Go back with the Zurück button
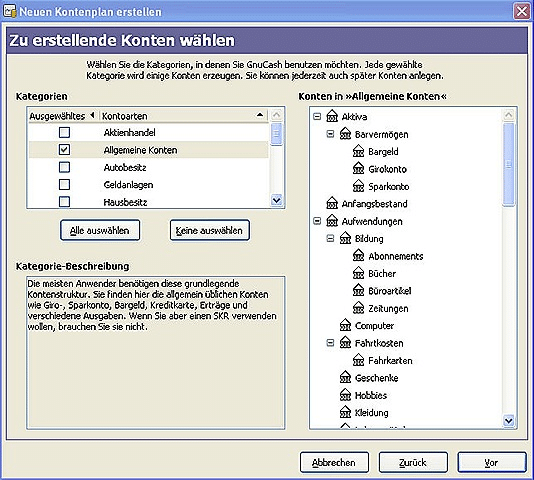Image resolution: width=534 pixels, height=480 pixels. [x=413, y=462]
